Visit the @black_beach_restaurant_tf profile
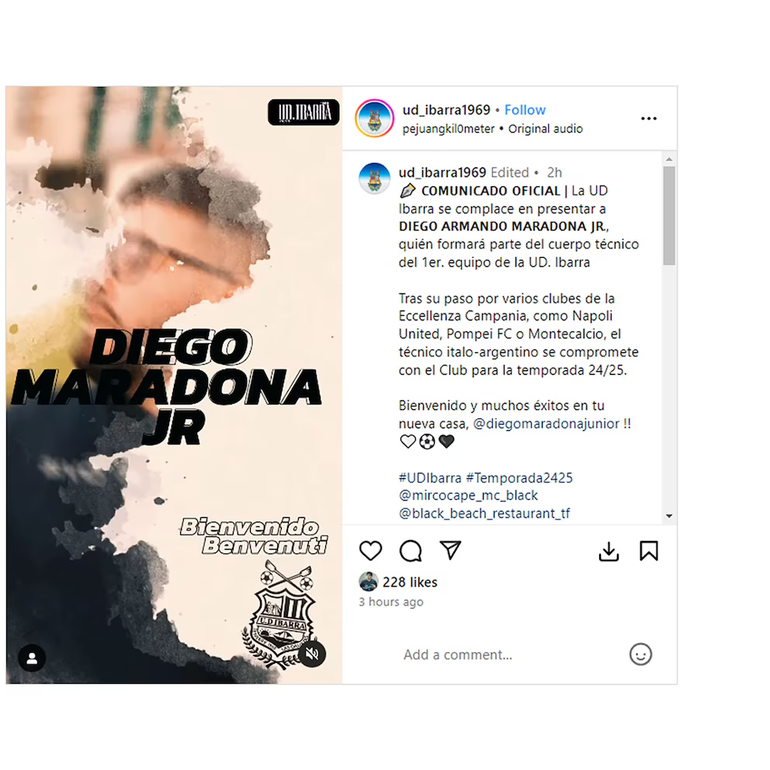770x770 pixels. [x=484, y=513]
